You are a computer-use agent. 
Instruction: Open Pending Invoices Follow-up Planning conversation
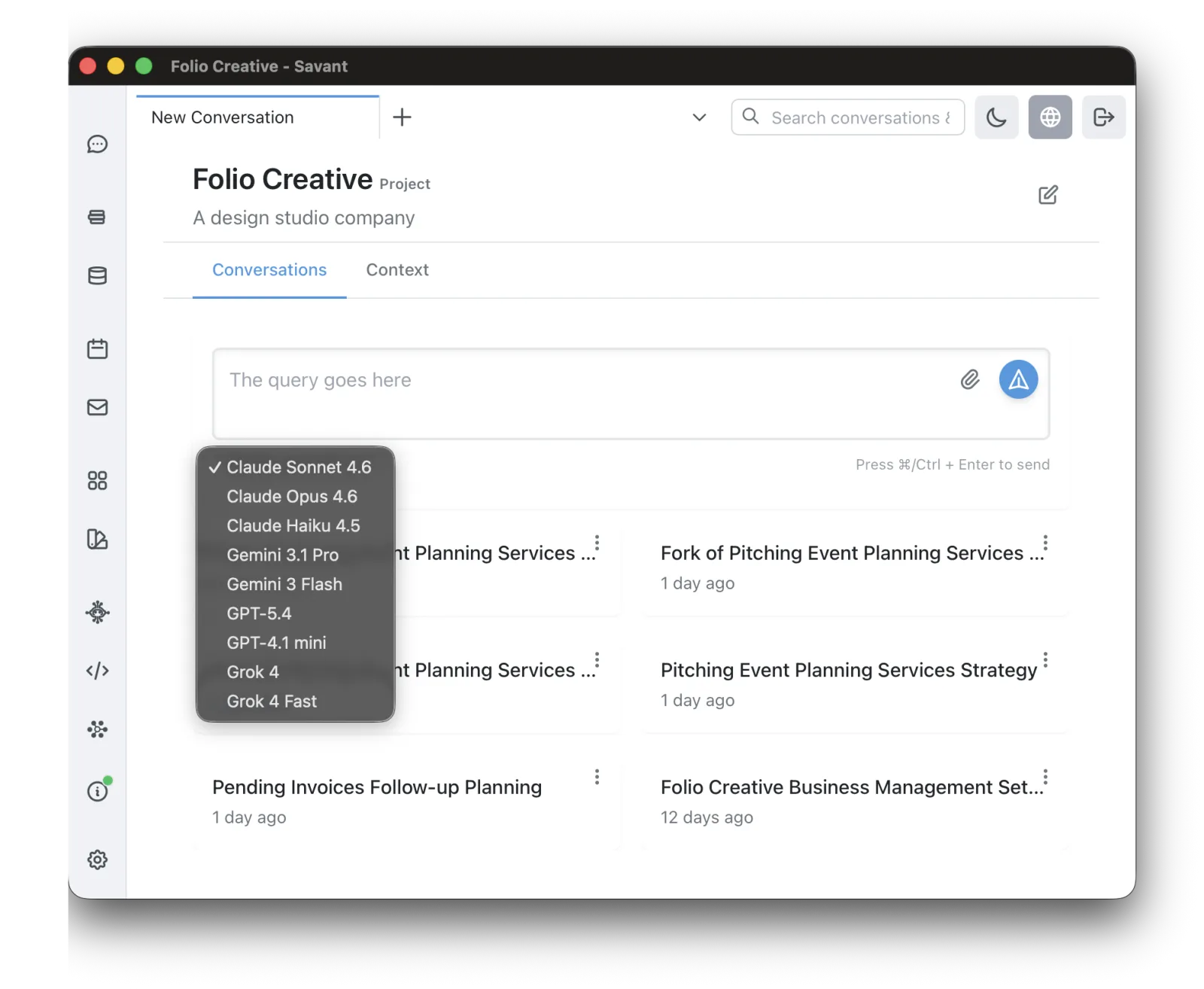tap(377, 787)
